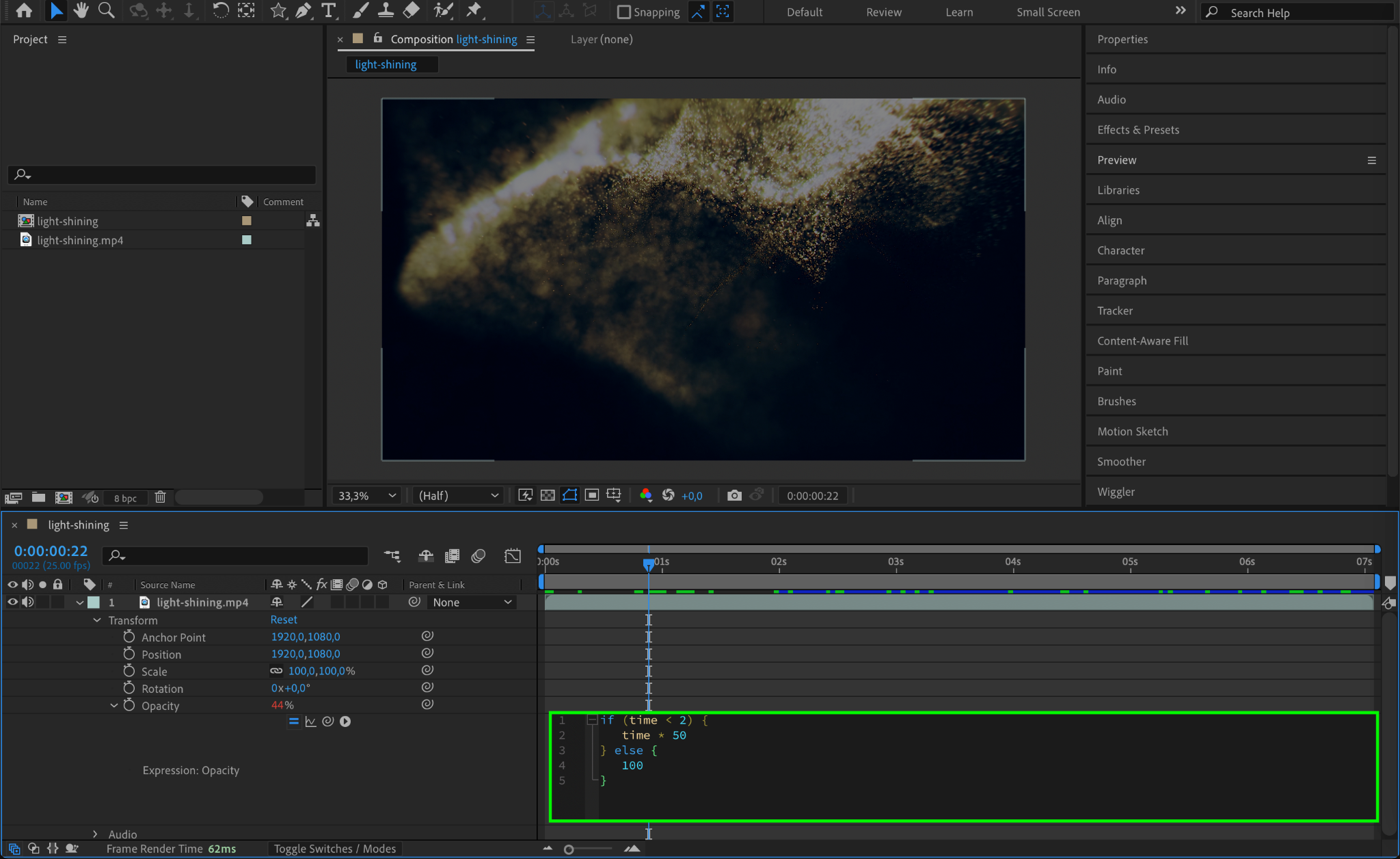The image size is (1400, 859).
Task: Enable the Snapping checkbox
Action: pos(623,12)
